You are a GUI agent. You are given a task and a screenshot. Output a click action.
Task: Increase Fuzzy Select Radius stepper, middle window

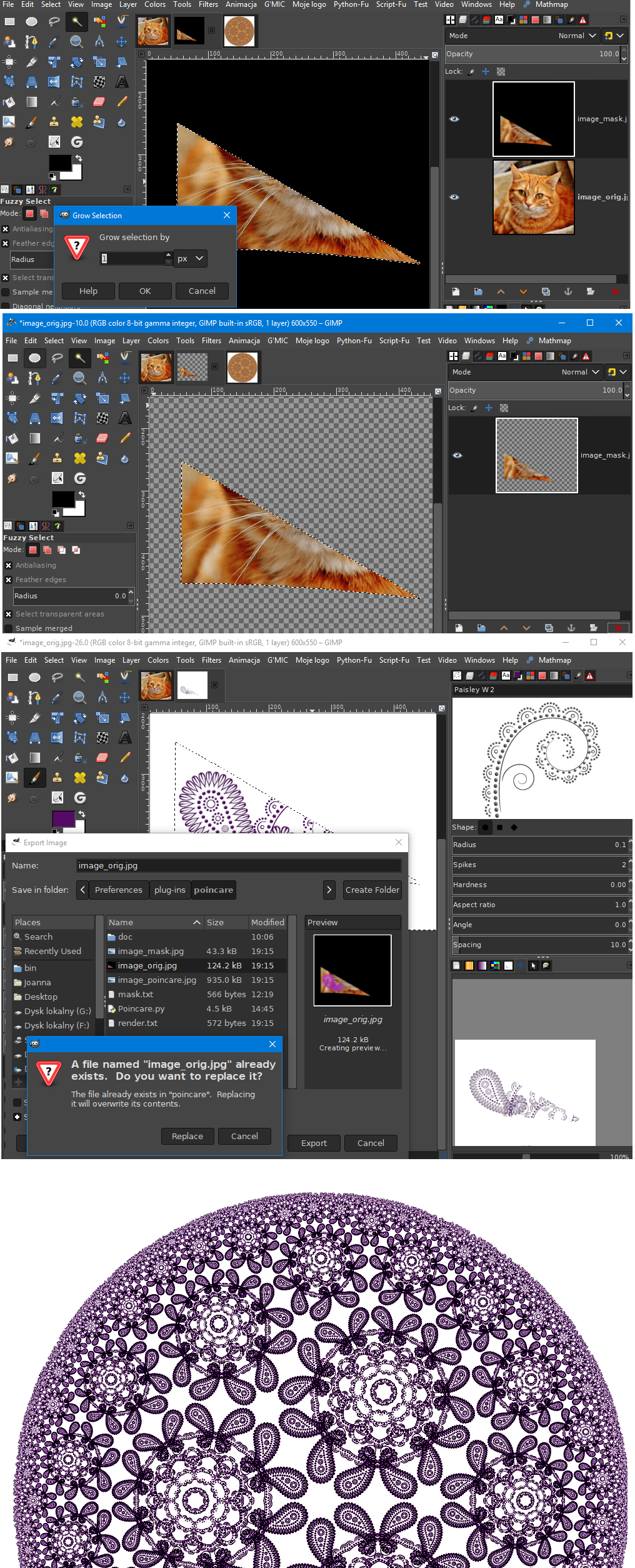(131, 592)
